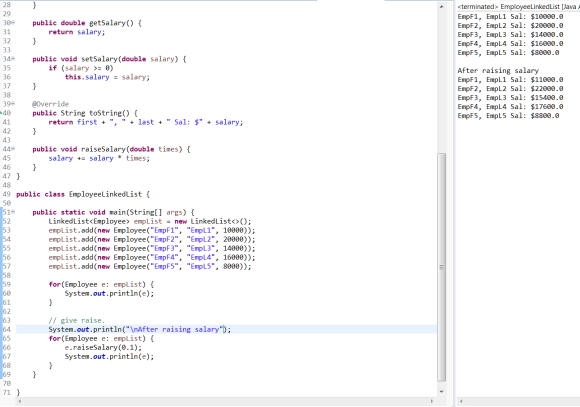Click line number 49 in the gutter
The width and height of the screenshot is (580, 407).
click(x=7, y=194)
